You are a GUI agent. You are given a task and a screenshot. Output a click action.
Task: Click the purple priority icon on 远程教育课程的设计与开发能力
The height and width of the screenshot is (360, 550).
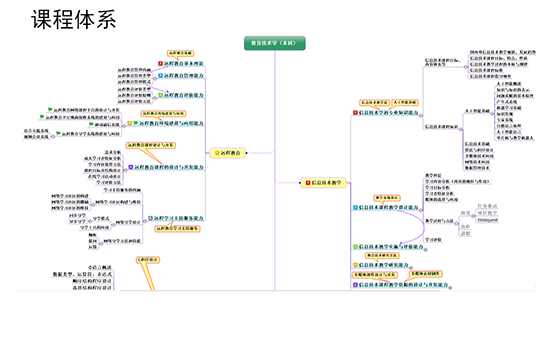(130, 167)
